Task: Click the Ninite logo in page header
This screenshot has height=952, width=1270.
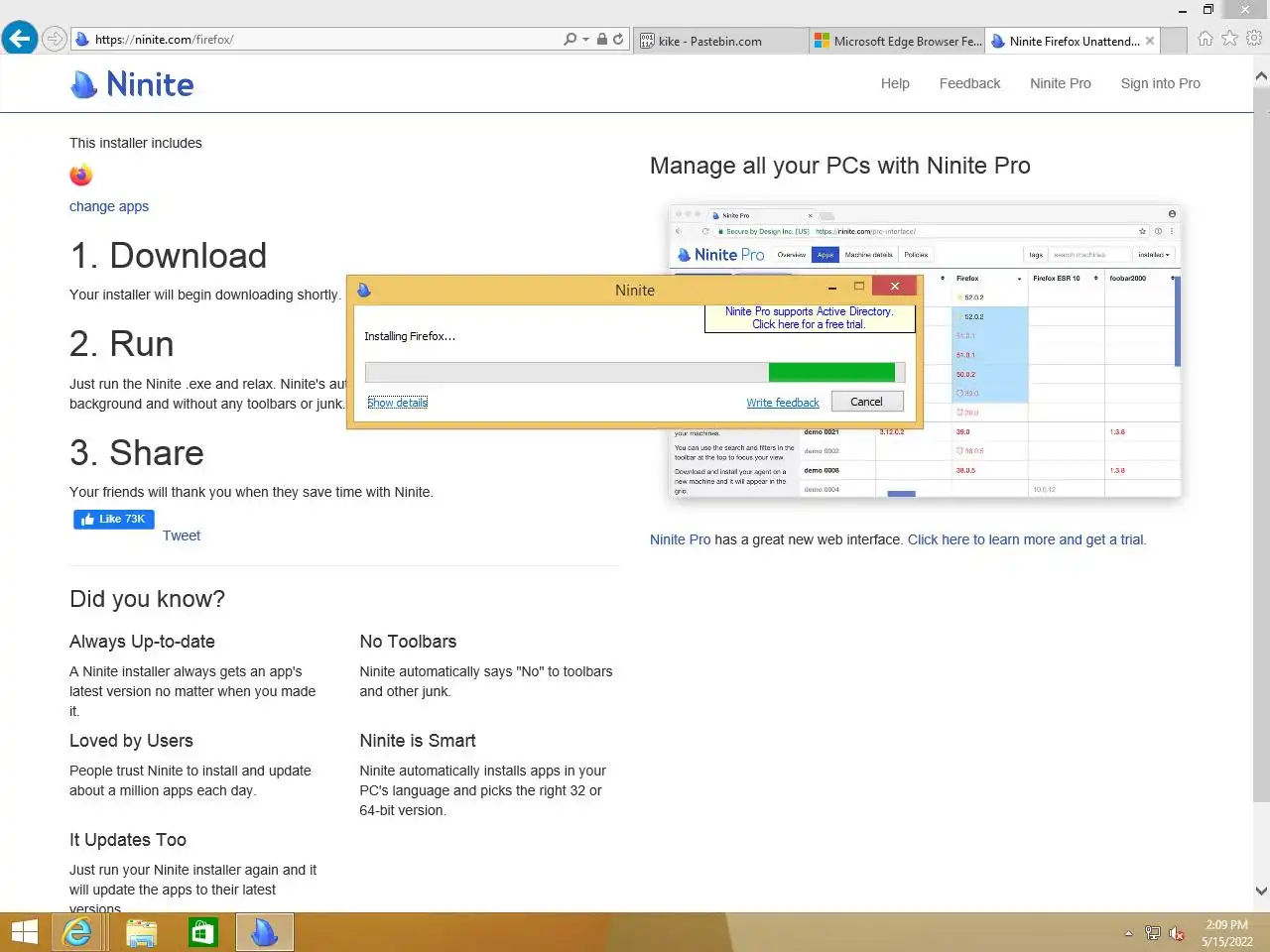Action: pos(132,84)
